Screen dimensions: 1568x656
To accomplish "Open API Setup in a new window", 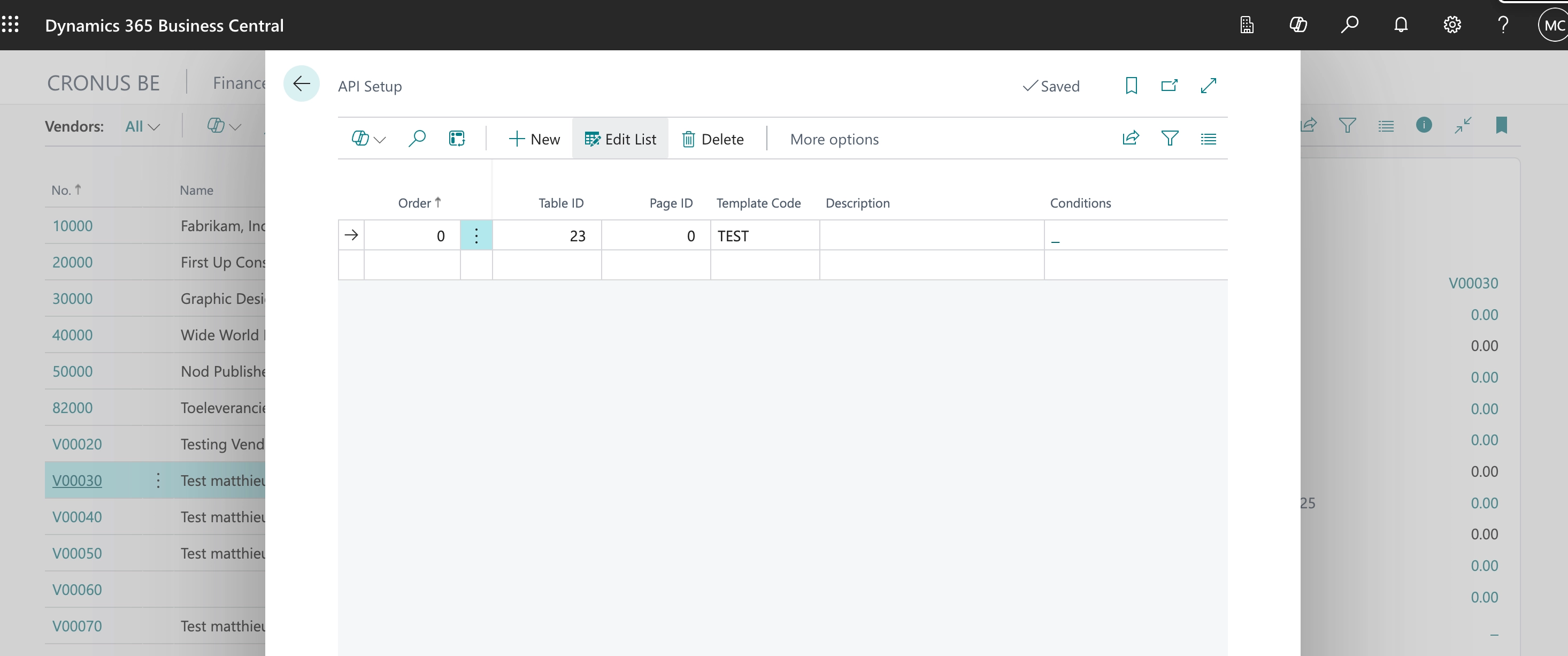I will pyautogui.click(x=1169, y=86).
